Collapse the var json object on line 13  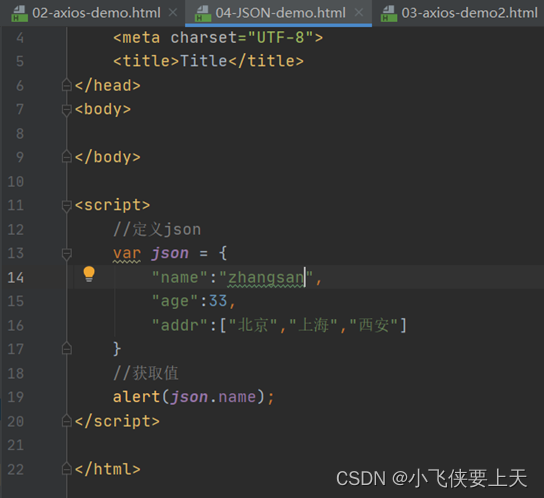[66, 253]
